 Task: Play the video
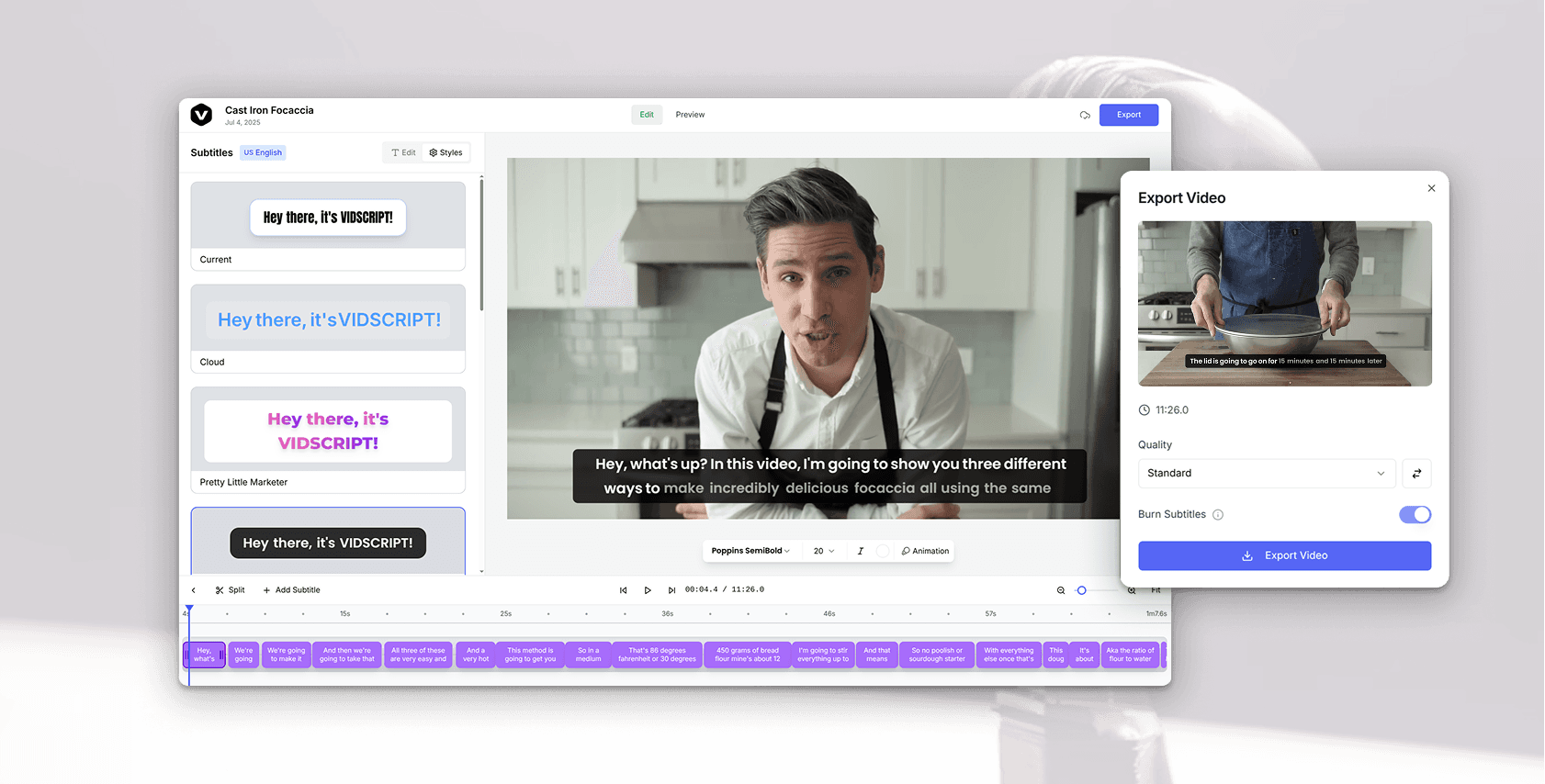648,590
